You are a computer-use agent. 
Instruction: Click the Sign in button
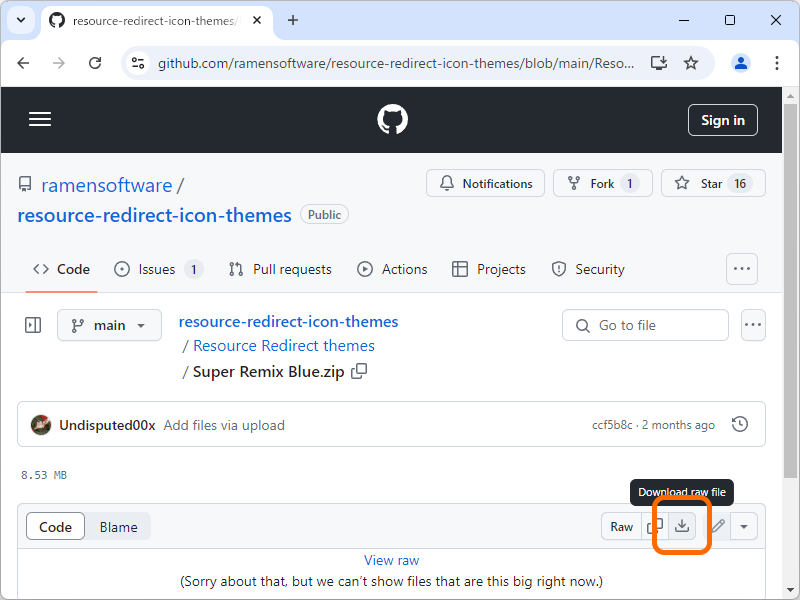(x=722, y=120)
